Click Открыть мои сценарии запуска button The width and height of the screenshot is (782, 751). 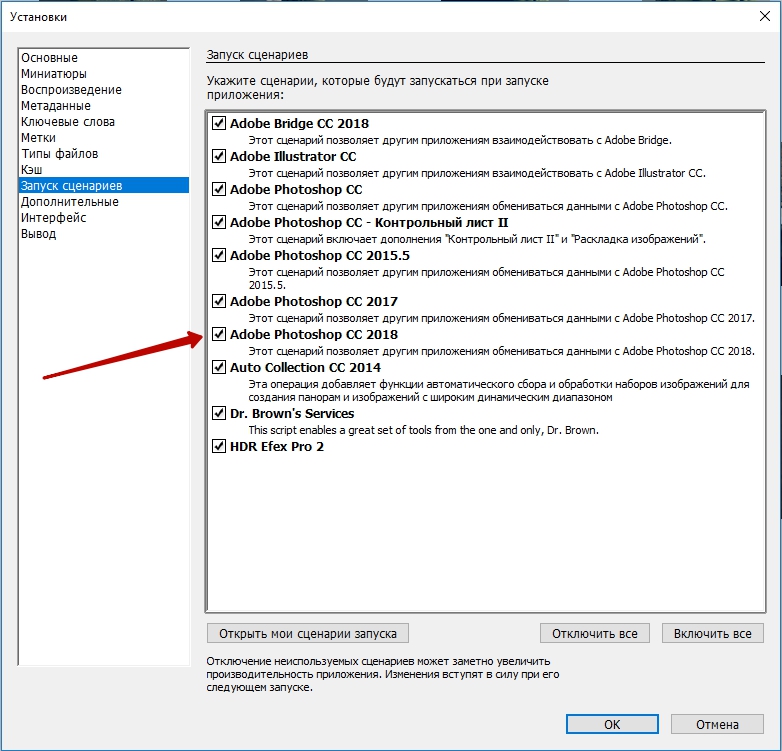click(308, 633)
